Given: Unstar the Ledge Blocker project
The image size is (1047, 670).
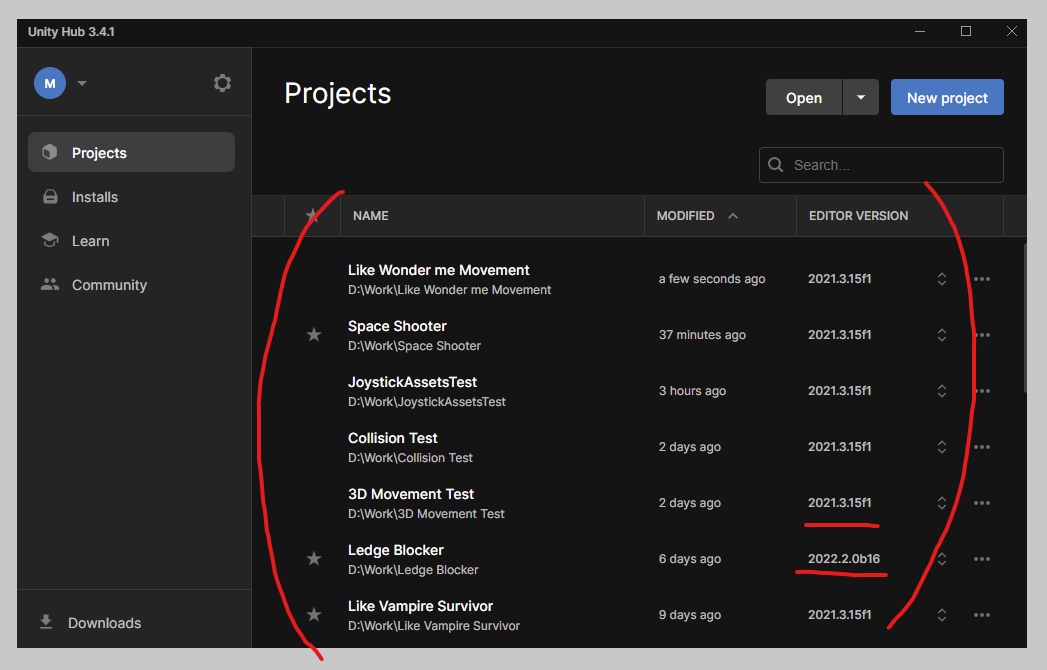Looking at the screenshot, I should pos(314,558).
